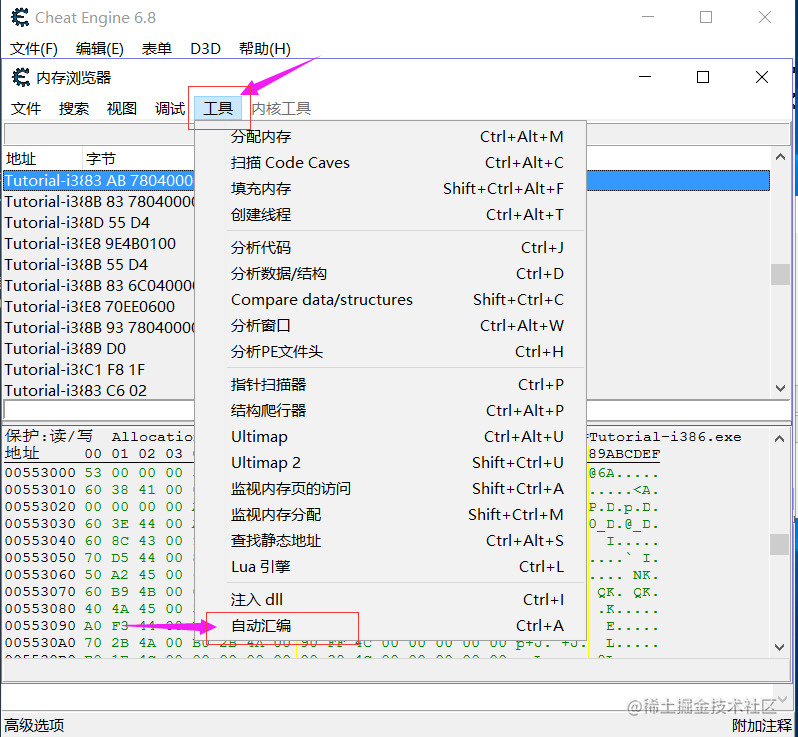Open 文件(F) menu in Cheat Engine main window
This screenshot has width=798, height=737.
click(34, 49)
